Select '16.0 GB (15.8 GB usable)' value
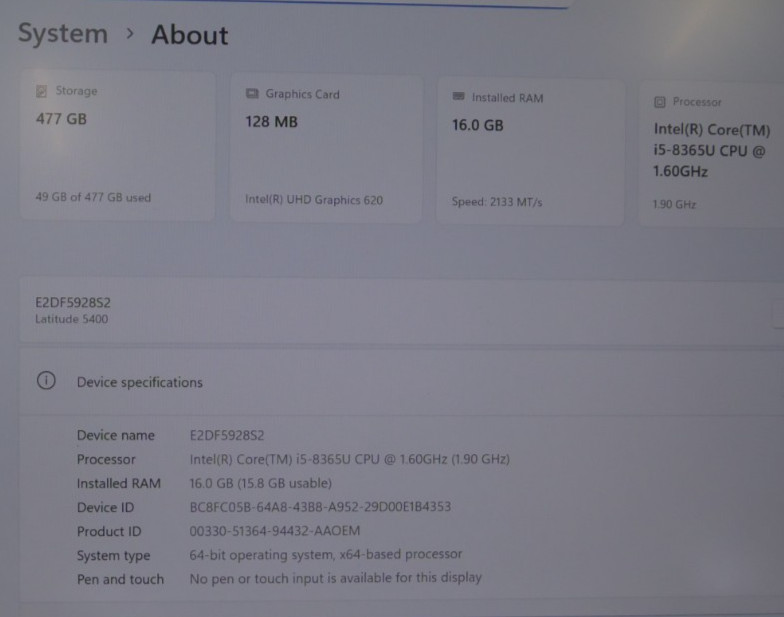 coord(260,483)
